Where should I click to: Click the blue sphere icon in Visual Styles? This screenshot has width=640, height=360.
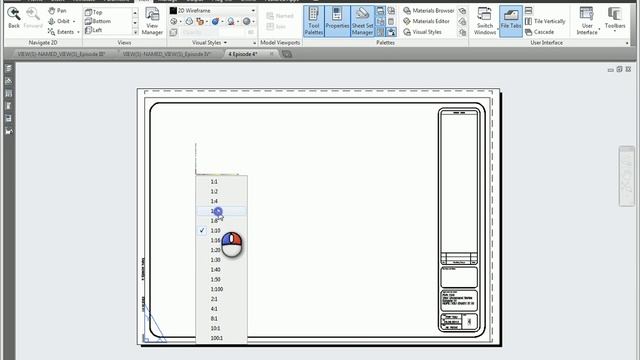215,21
